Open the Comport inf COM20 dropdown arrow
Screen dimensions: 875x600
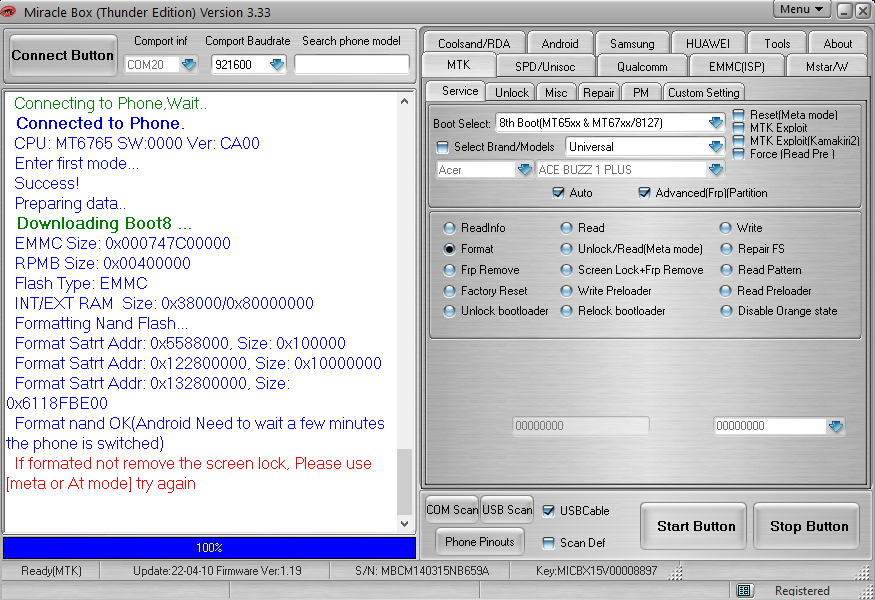point(189,64)
